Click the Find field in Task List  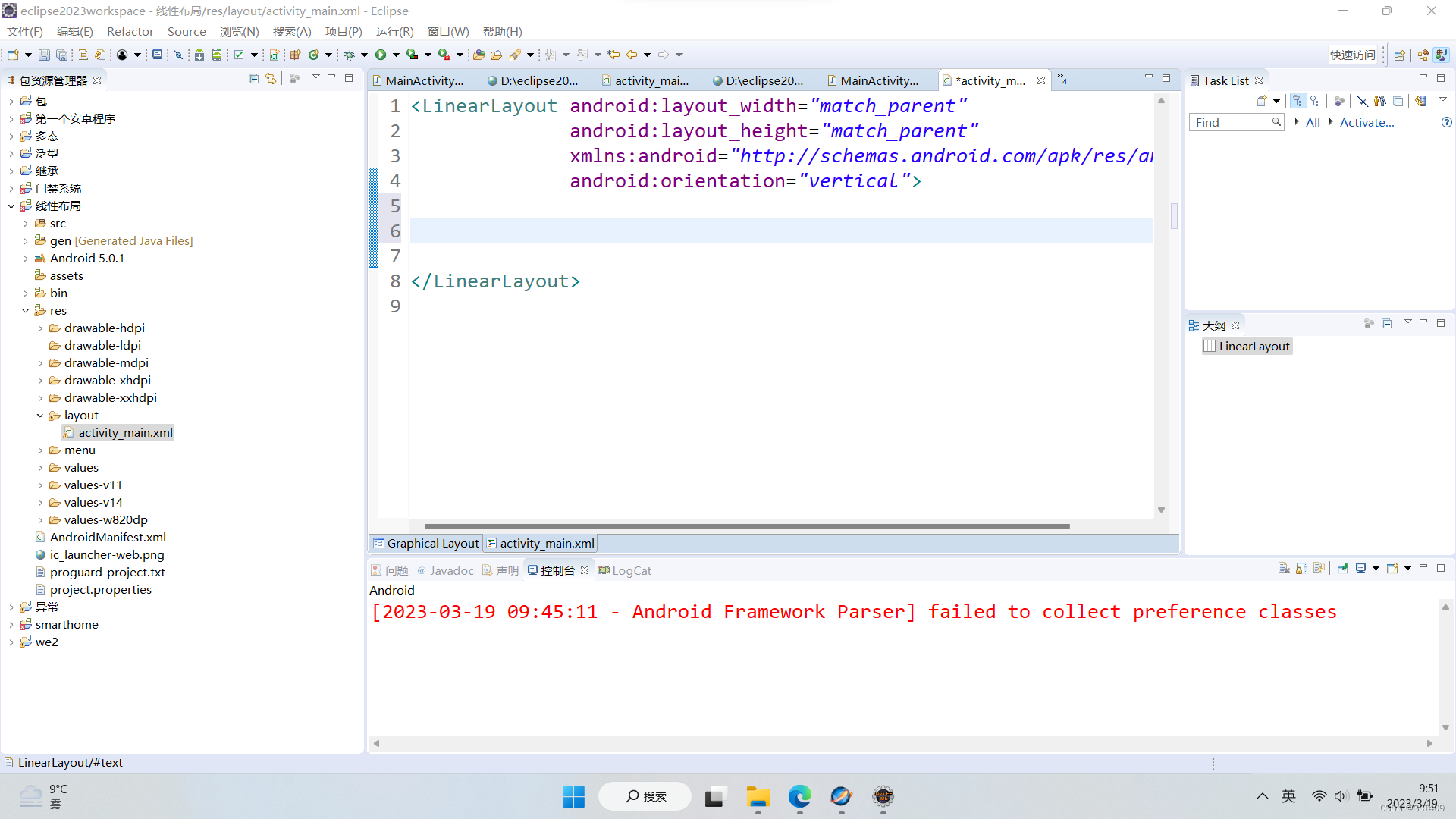[1236, 122]
